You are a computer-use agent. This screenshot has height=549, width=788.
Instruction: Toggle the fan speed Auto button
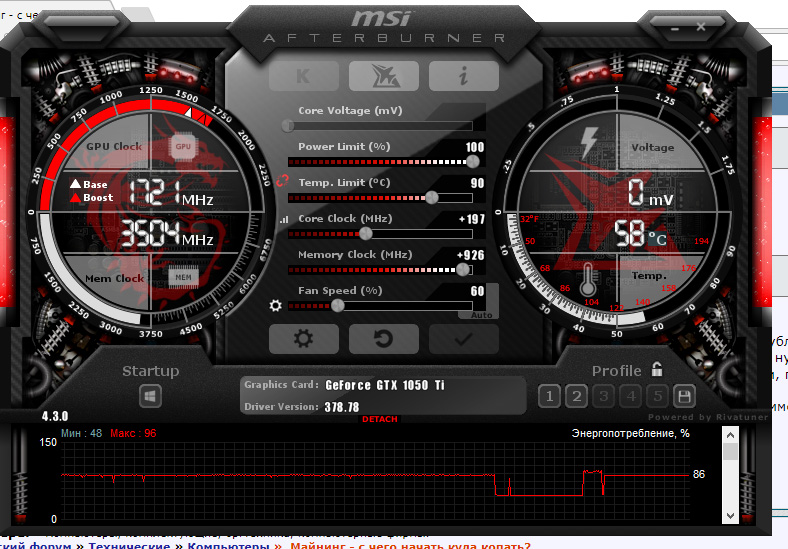[482, 315]
